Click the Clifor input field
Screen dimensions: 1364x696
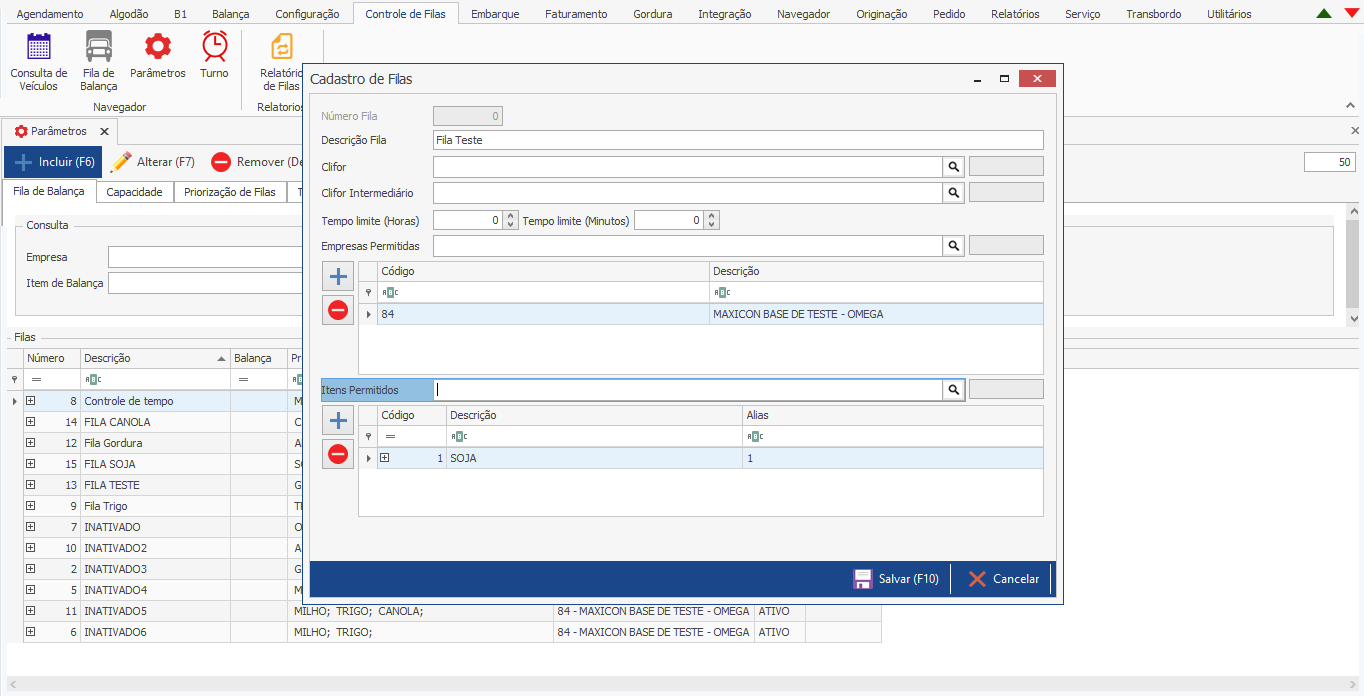point(688,167)
